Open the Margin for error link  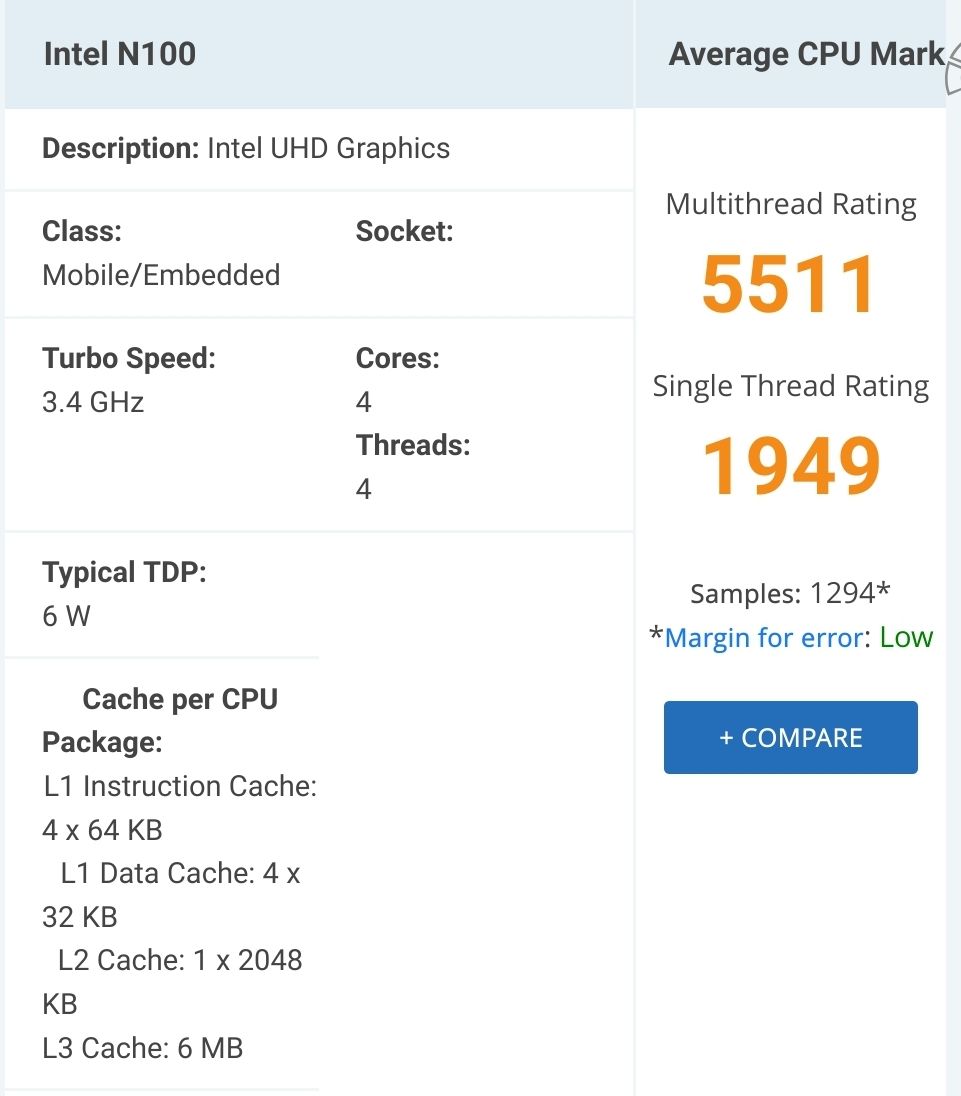tap(762, 638)
